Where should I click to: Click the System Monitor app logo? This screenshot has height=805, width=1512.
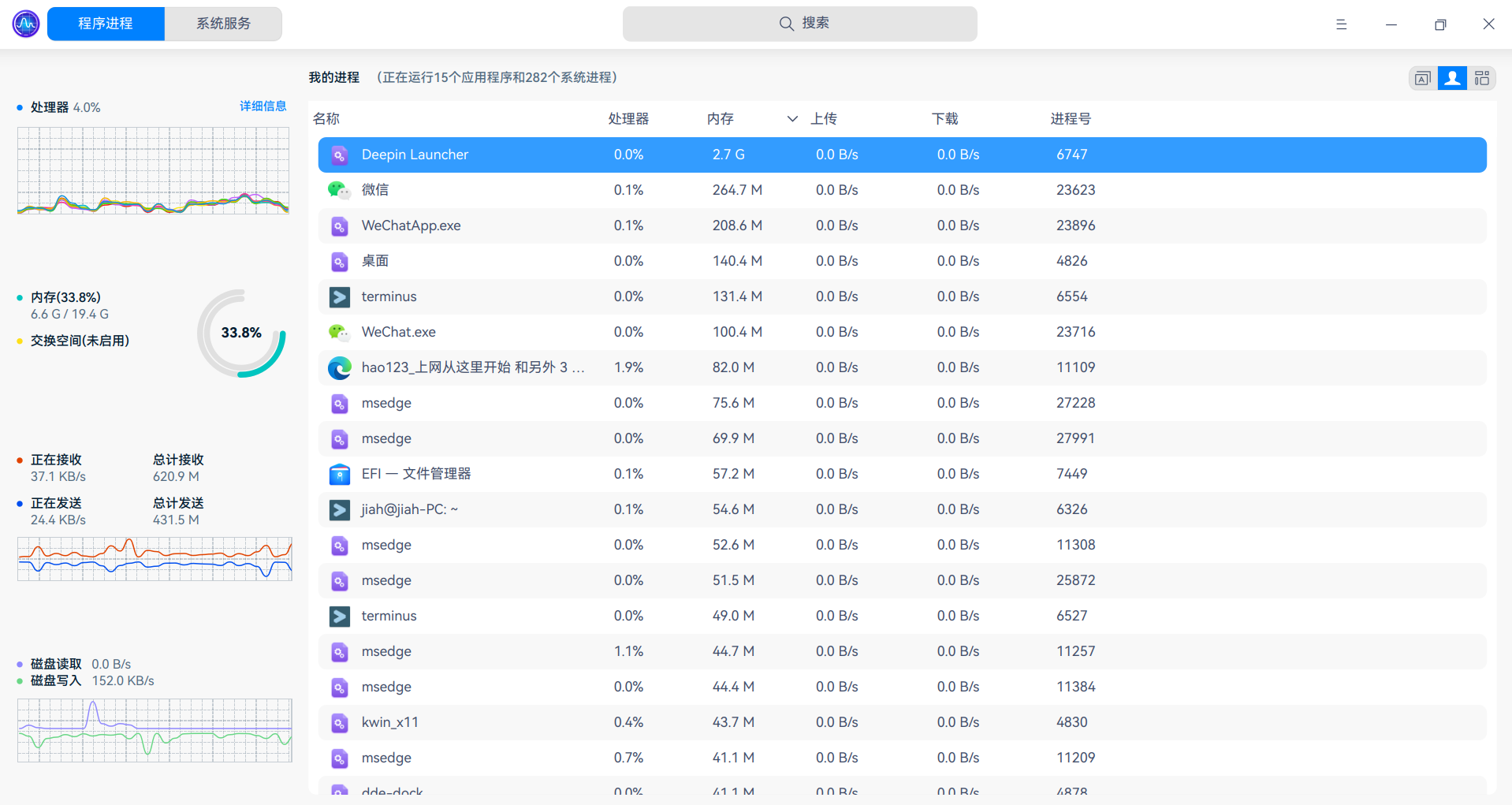26,24
